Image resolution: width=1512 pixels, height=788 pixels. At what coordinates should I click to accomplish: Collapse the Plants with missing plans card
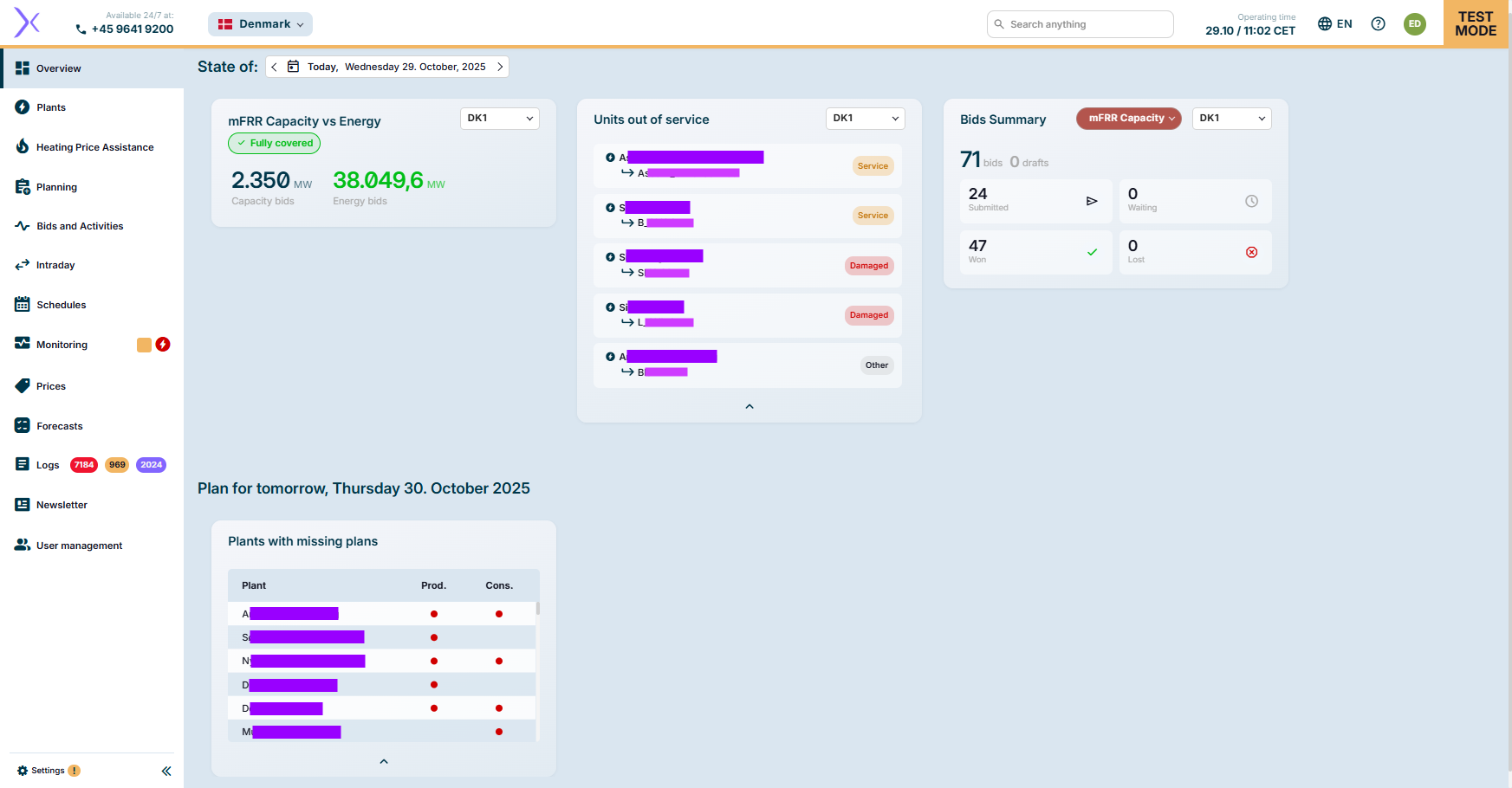(x=384, y=761)
